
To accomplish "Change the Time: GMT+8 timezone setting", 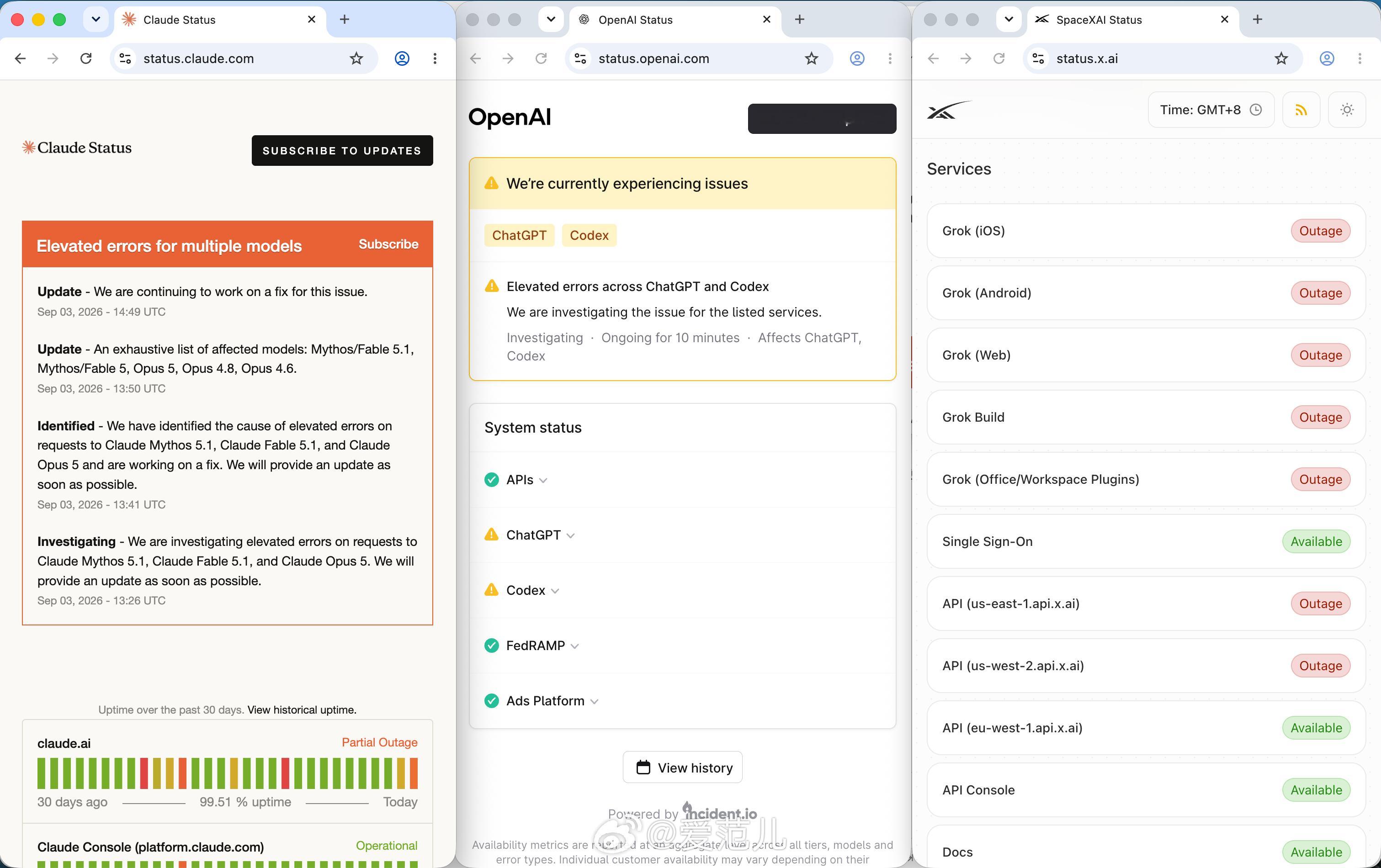I will pyautogui.click(x=1211, y=110).
